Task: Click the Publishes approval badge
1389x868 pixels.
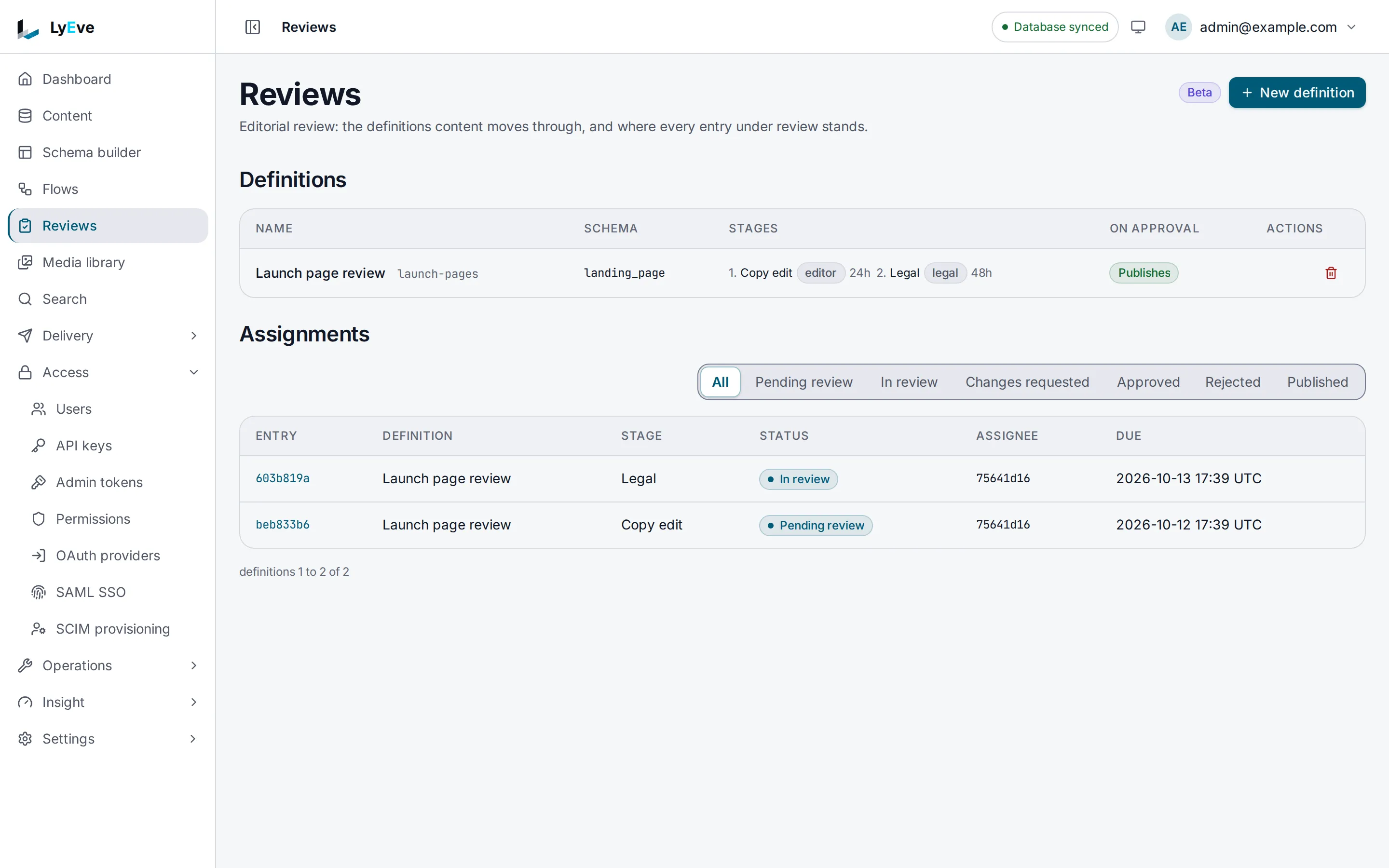Action: [1144, 273]
